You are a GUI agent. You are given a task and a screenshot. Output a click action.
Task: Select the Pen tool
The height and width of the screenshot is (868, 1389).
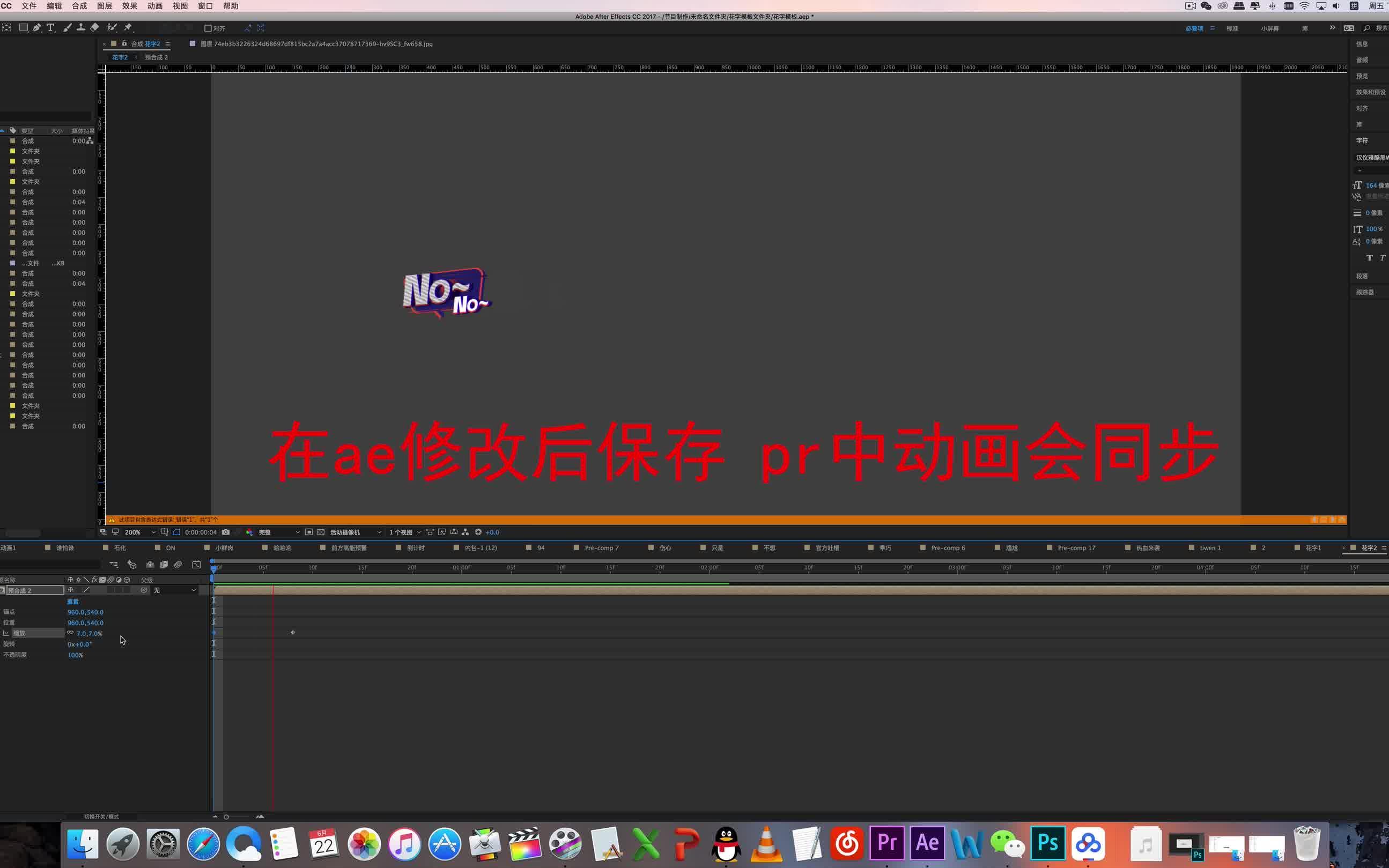38,27
